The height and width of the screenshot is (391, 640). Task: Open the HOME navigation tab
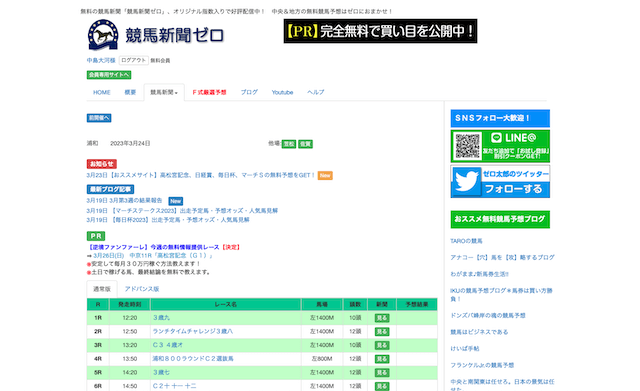pyautogui.click(x=102, y=92)
